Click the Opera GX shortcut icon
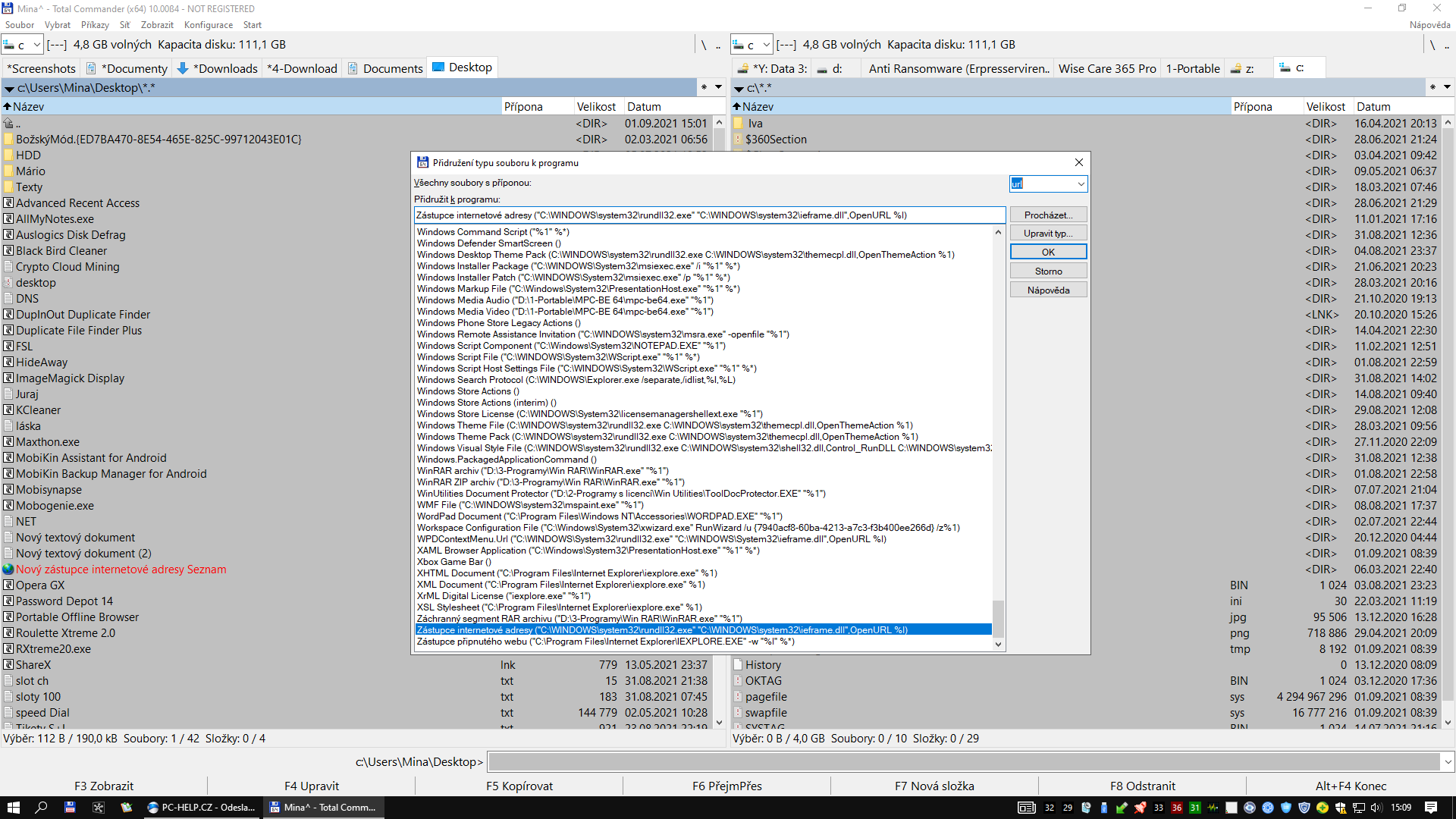 point(9,585)
